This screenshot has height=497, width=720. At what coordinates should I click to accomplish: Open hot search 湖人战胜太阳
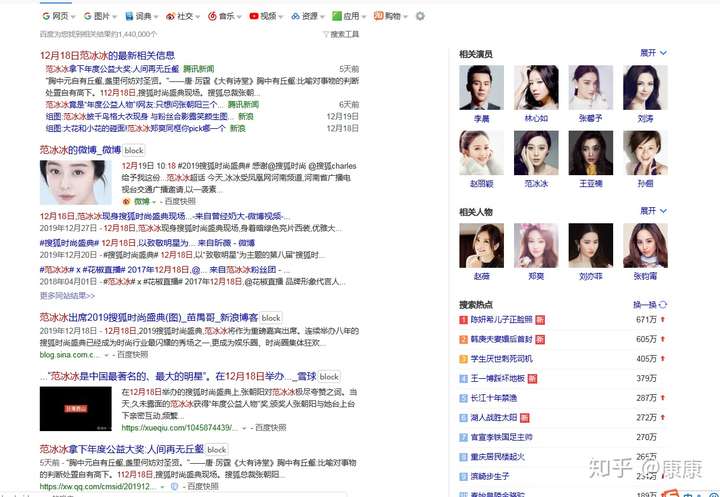494,418
